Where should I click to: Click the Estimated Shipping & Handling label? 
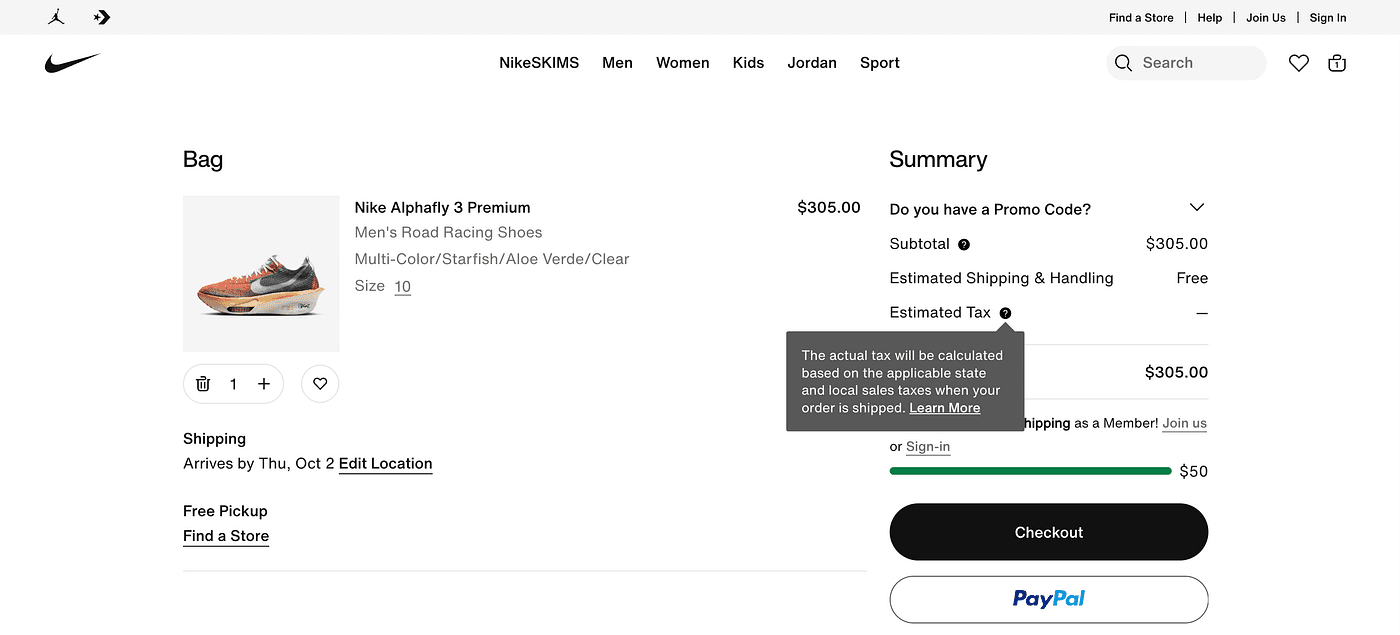tap(1002, 278)
